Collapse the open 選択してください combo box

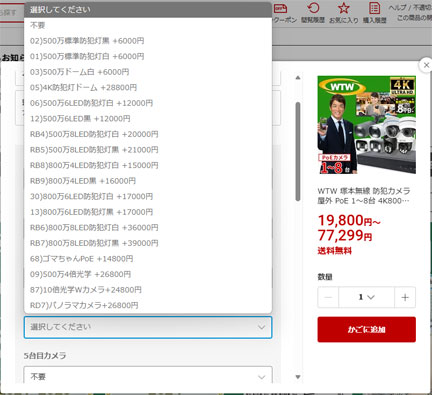coord(148,327)
